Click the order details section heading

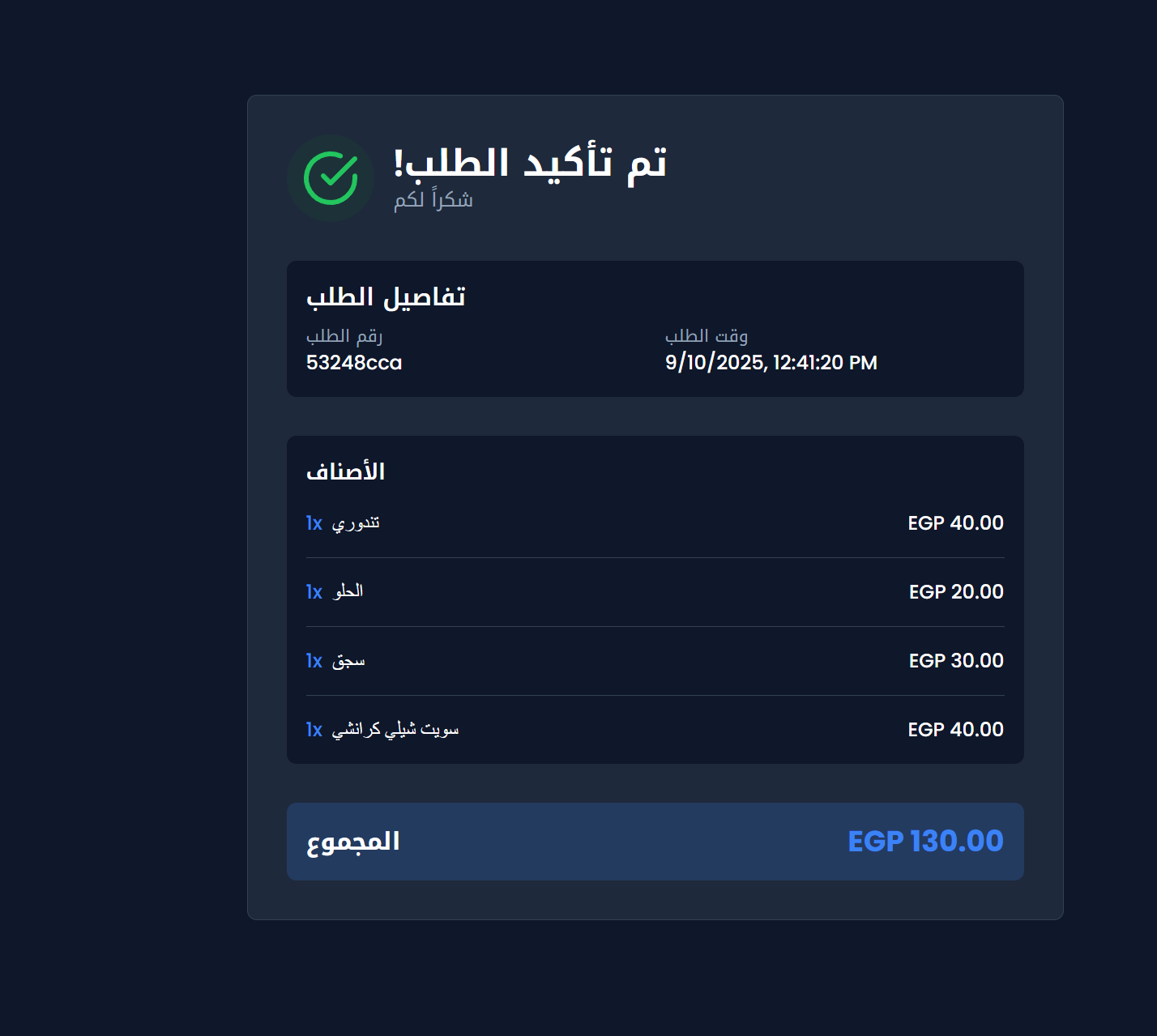click(386, 296)
